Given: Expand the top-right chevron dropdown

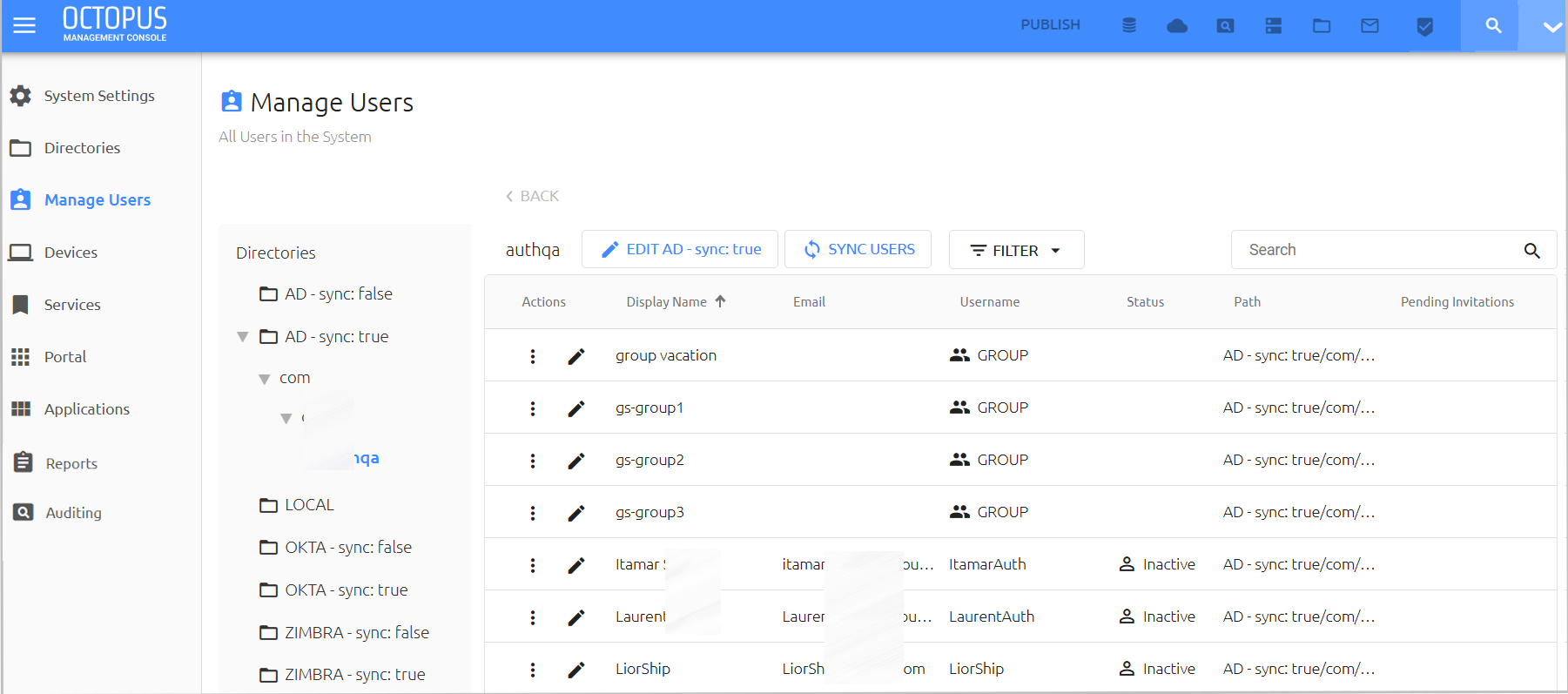Looking at the screenshot, I should [1551, 27].
